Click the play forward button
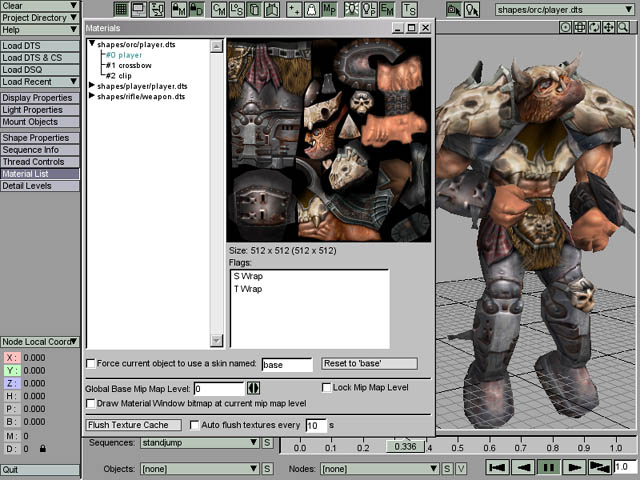 pyautogui.click(x=573, y=467)
